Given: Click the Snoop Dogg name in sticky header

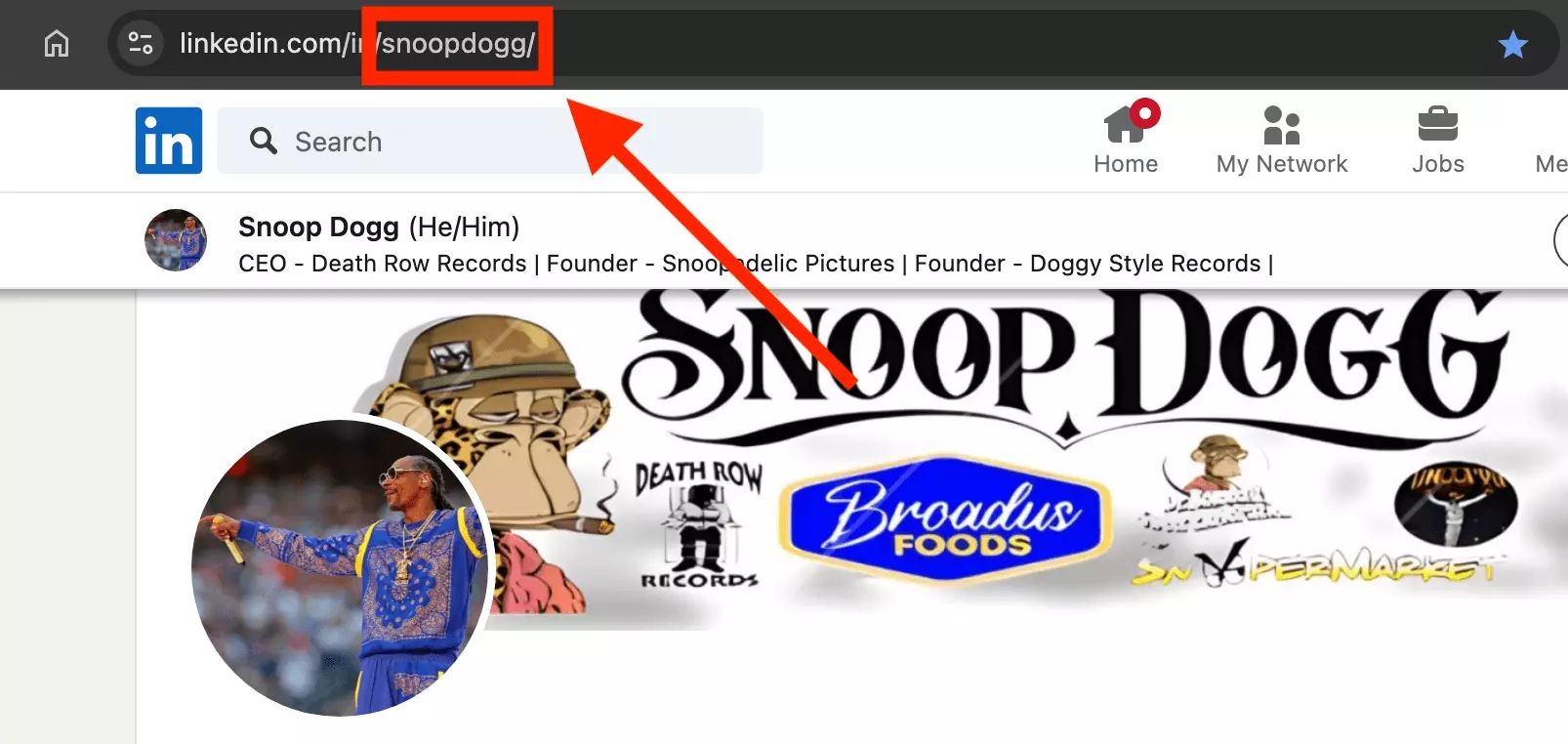Looking at the screenshot, I should pos(318,227).
